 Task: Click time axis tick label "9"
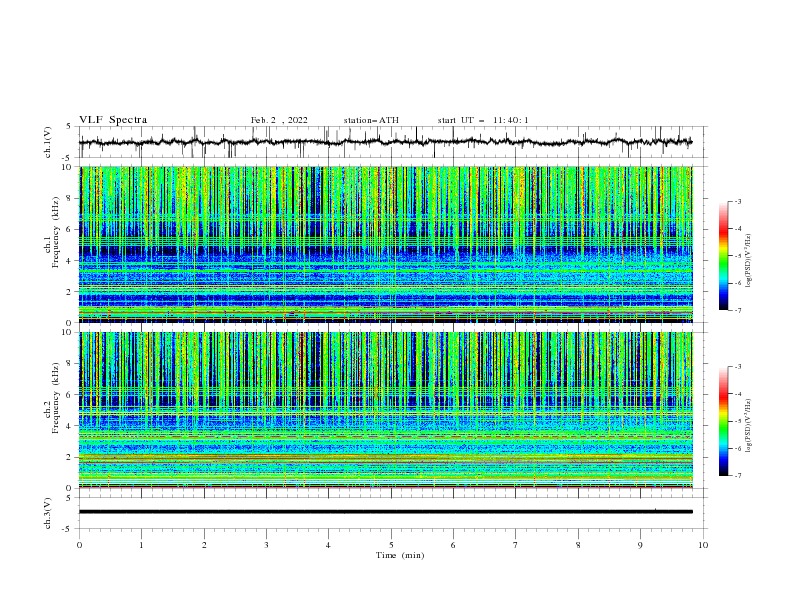coord(640,545)
